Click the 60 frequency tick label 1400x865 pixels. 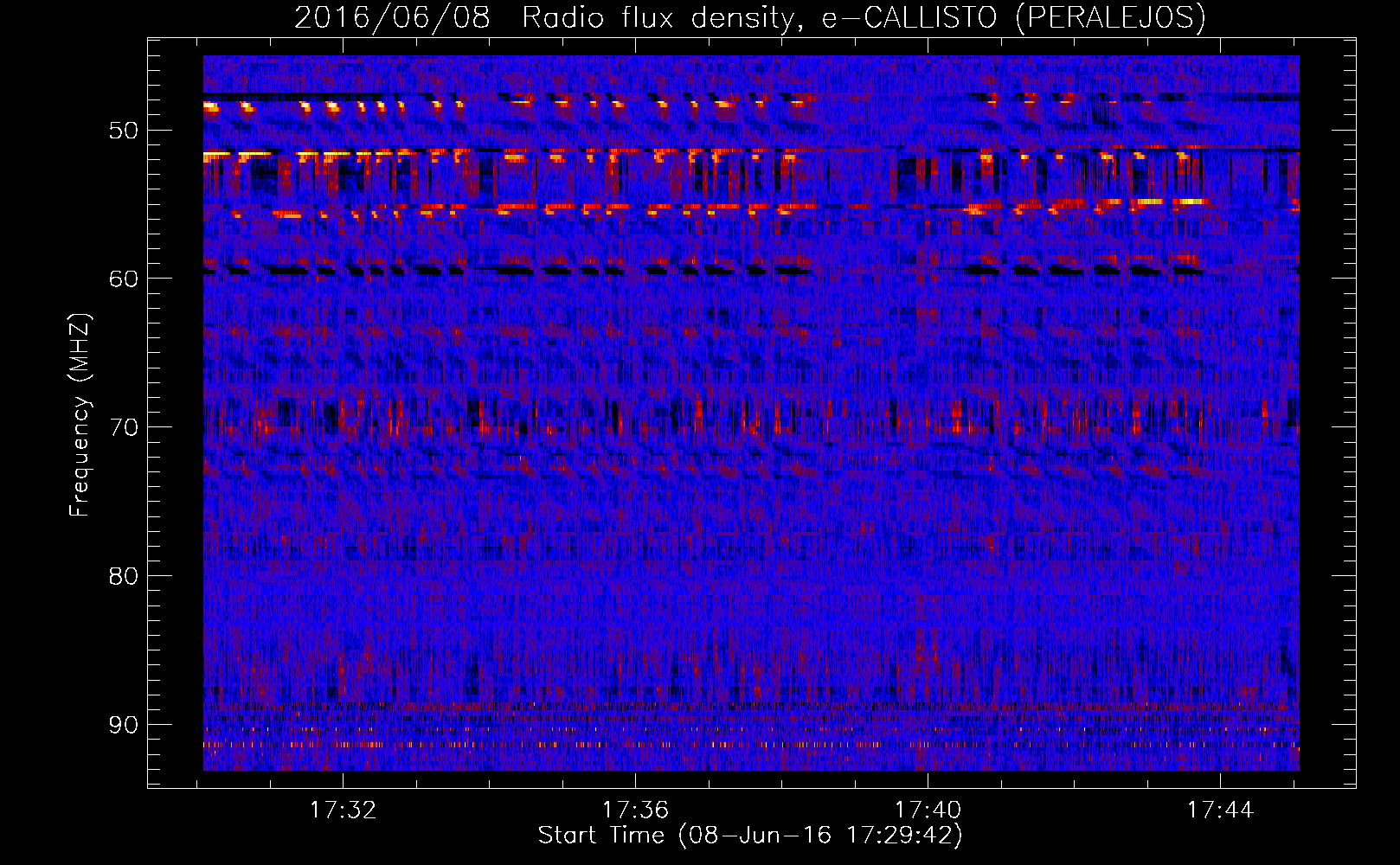123,279
